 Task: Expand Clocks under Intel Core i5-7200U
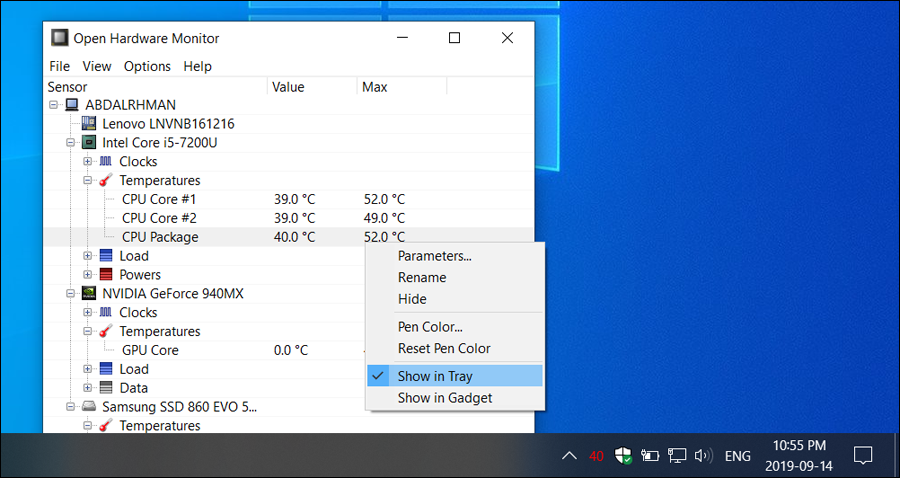click(x=87, y=161)
